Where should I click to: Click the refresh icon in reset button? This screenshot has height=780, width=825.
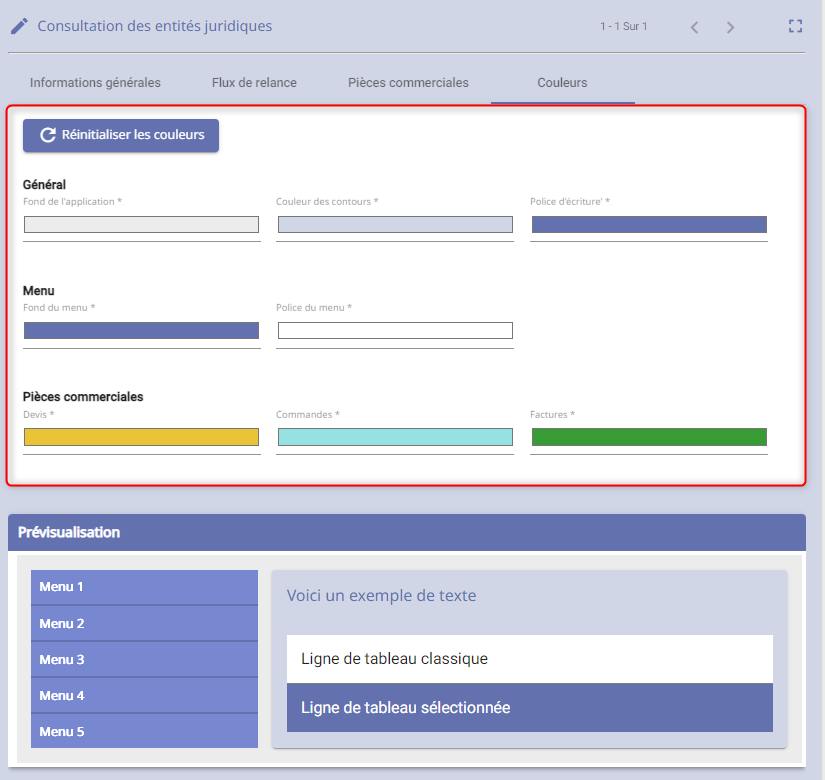coord(48,135)
